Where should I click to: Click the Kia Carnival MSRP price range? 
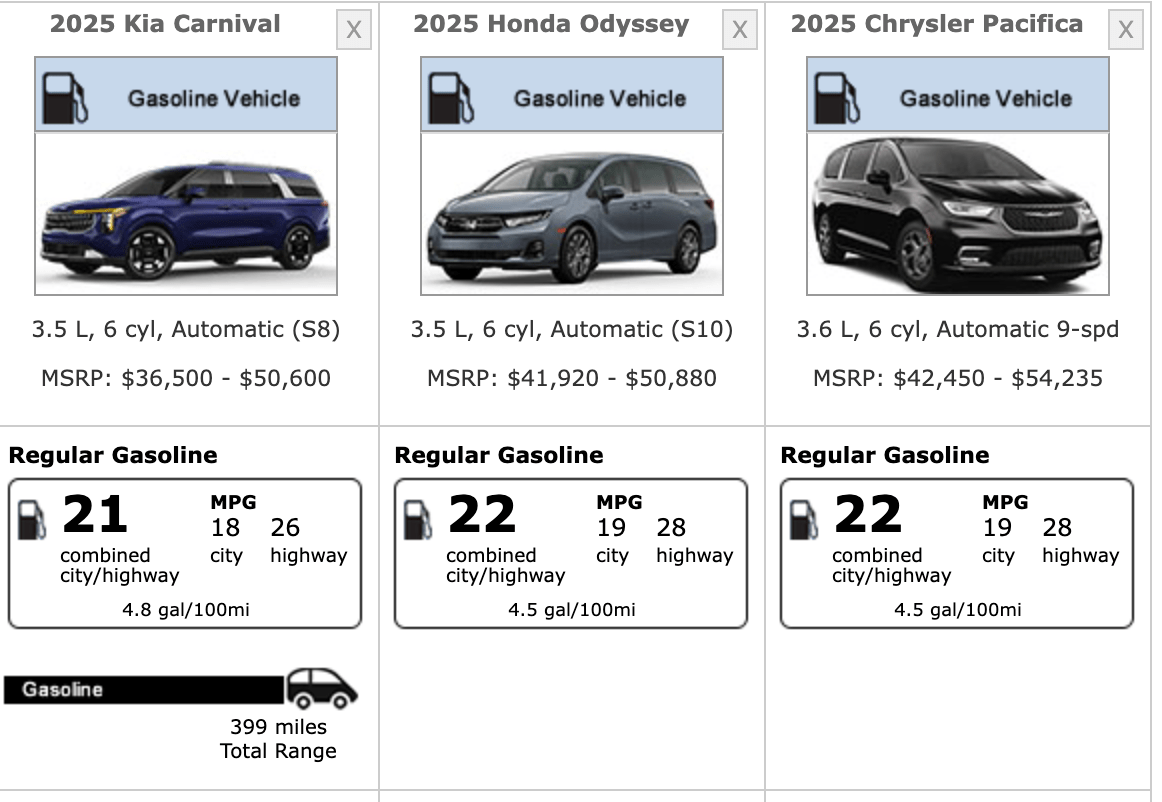click(x=186, y=378)
